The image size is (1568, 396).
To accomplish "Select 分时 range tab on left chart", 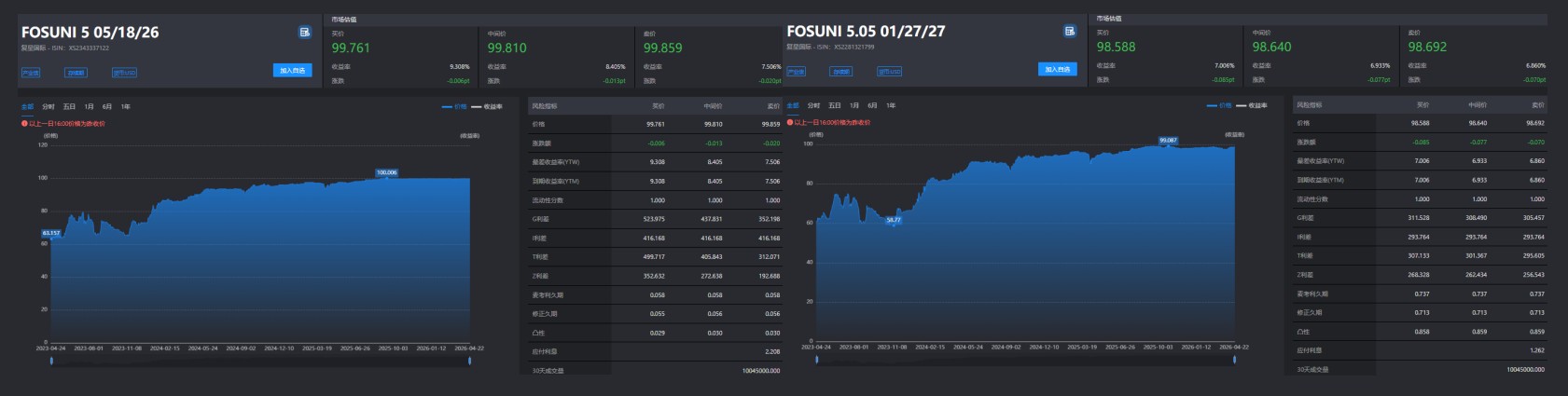I will [49, 107].
